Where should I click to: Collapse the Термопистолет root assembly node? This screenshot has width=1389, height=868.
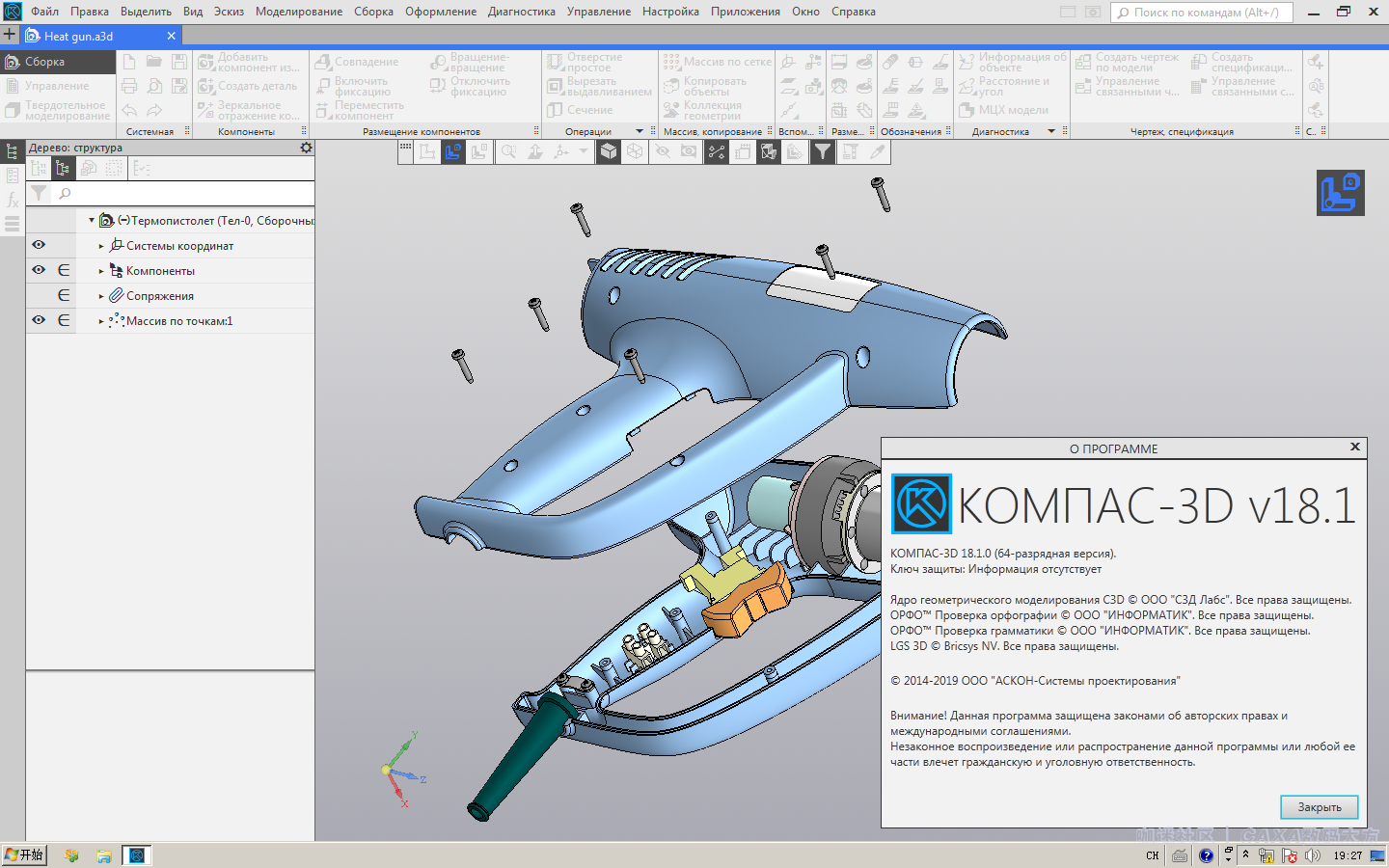point(89,220)
